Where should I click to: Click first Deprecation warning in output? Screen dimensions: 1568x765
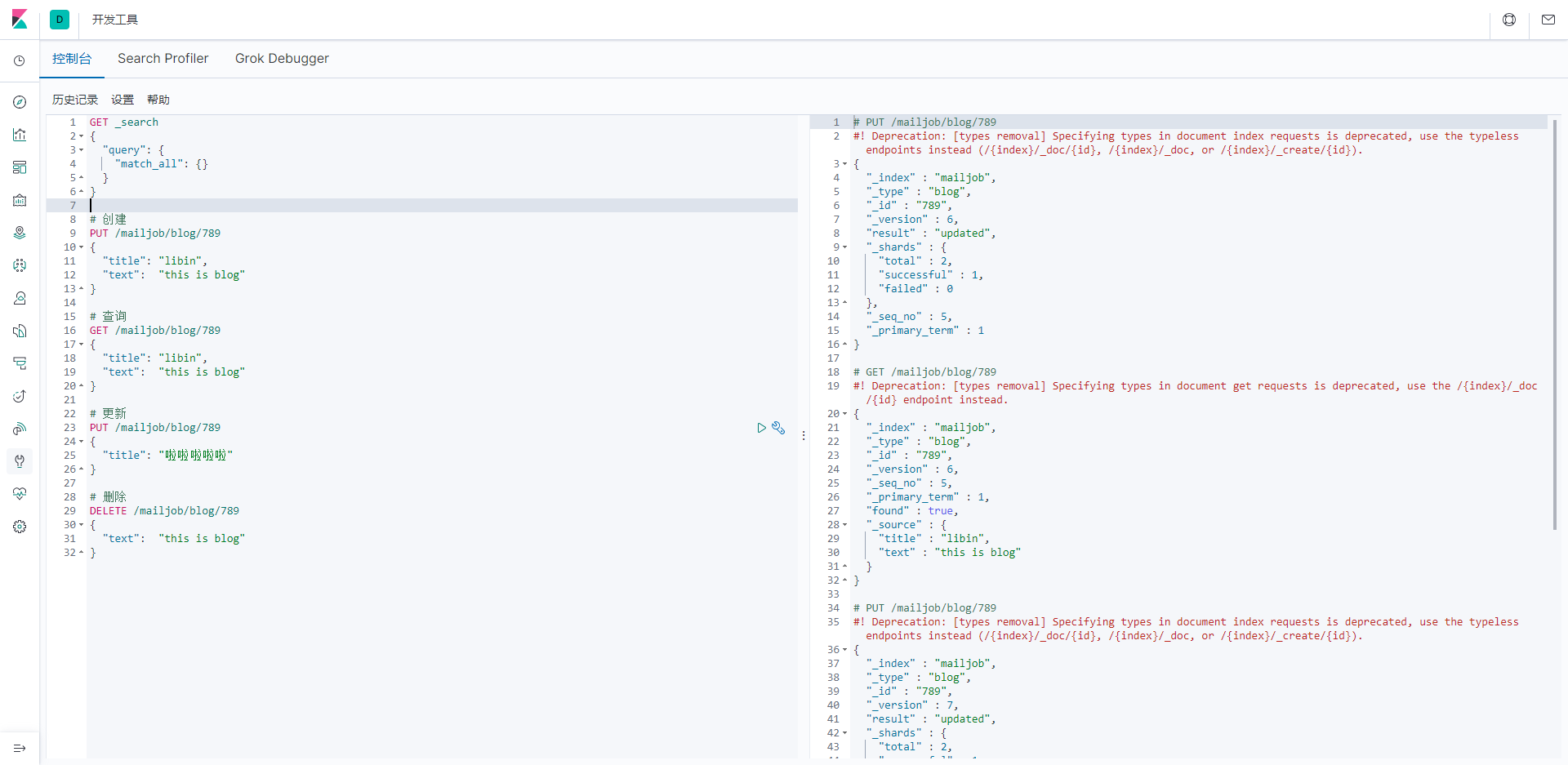(1186, 143)
